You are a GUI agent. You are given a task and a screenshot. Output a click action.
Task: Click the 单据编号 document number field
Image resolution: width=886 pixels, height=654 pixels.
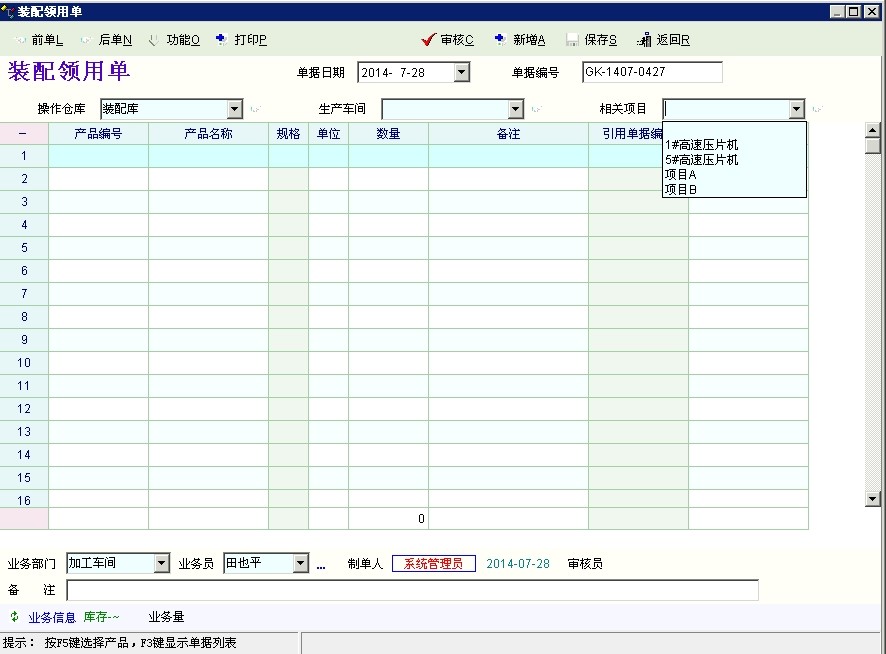(652, 72)
